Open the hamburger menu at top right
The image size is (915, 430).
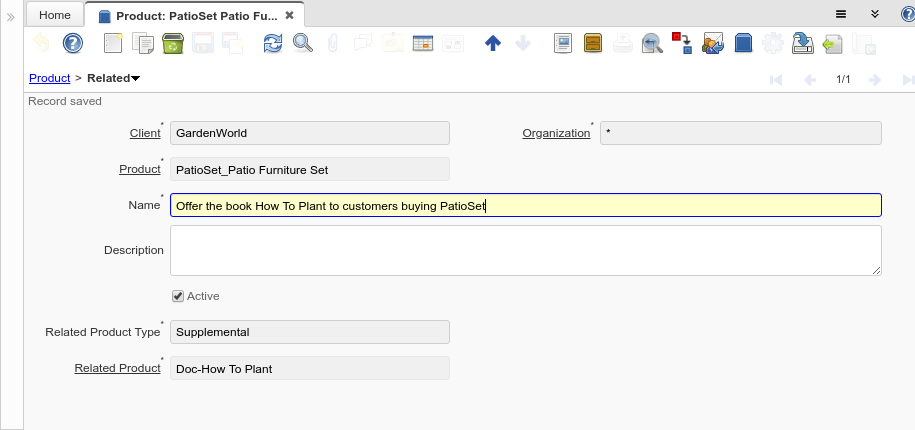841,14
